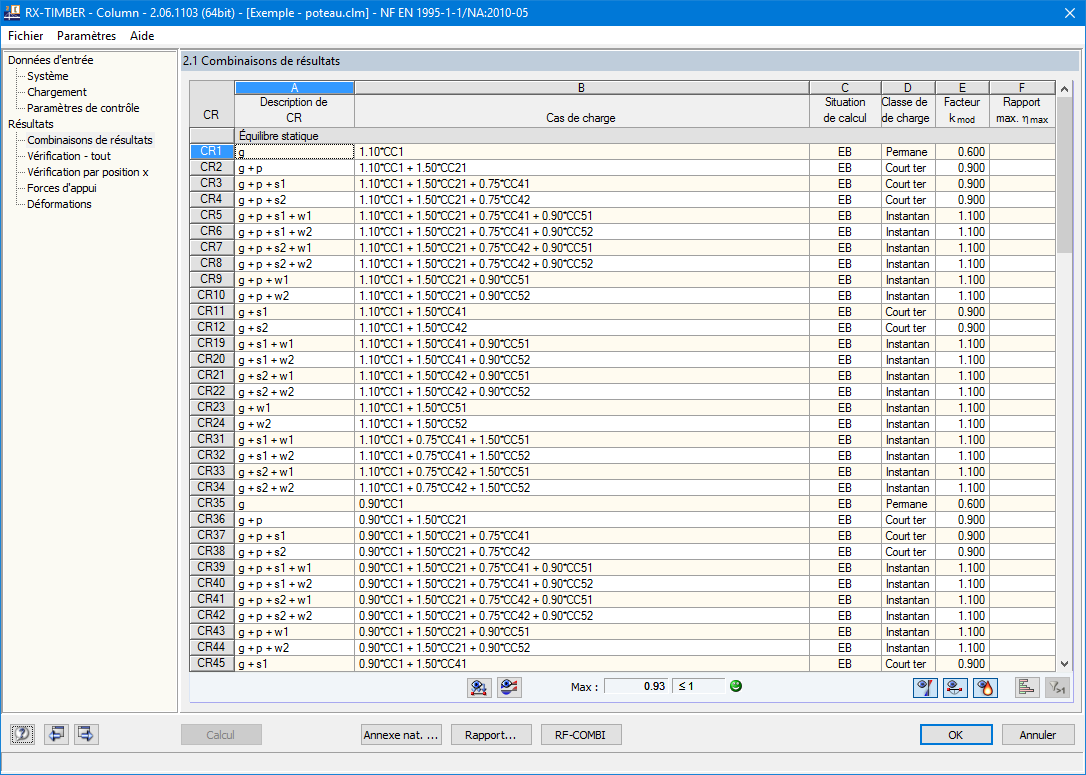Click kmod 1.100 in row CR44
Screen dimensions: 1086x775
pos(962,648)
